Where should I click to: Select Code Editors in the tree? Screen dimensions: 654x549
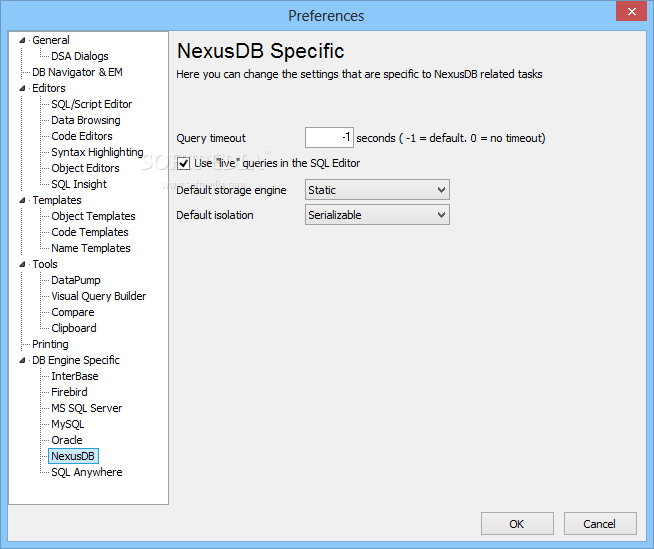click(x=82, y=136)
